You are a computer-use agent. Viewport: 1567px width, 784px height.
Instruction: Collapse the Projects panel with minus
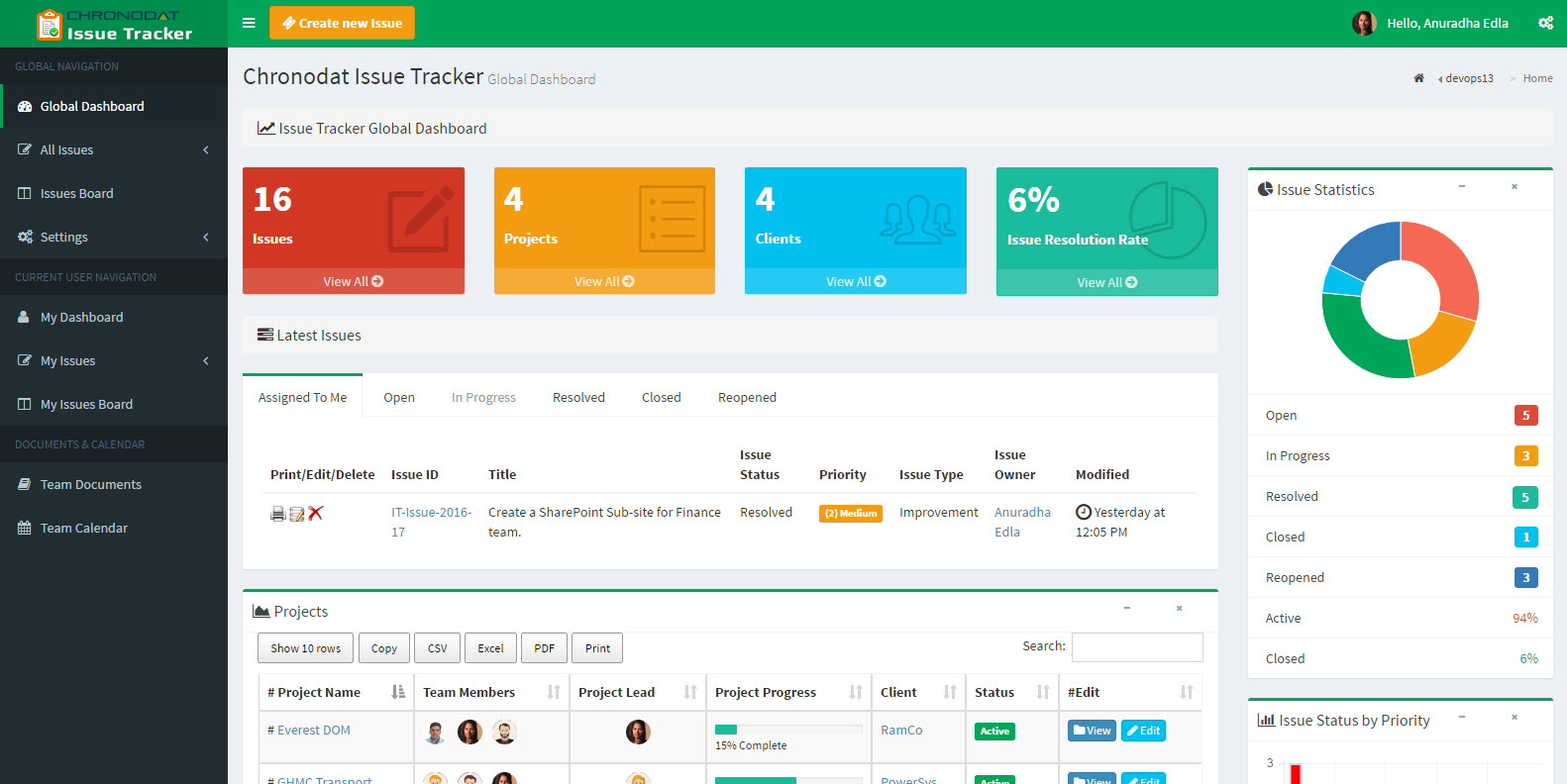(x=1127, y=608)
